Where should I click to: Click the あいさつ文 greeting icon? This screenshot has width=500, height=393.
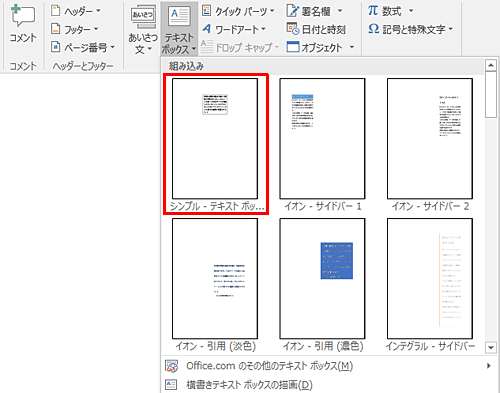tap(143, 17)
